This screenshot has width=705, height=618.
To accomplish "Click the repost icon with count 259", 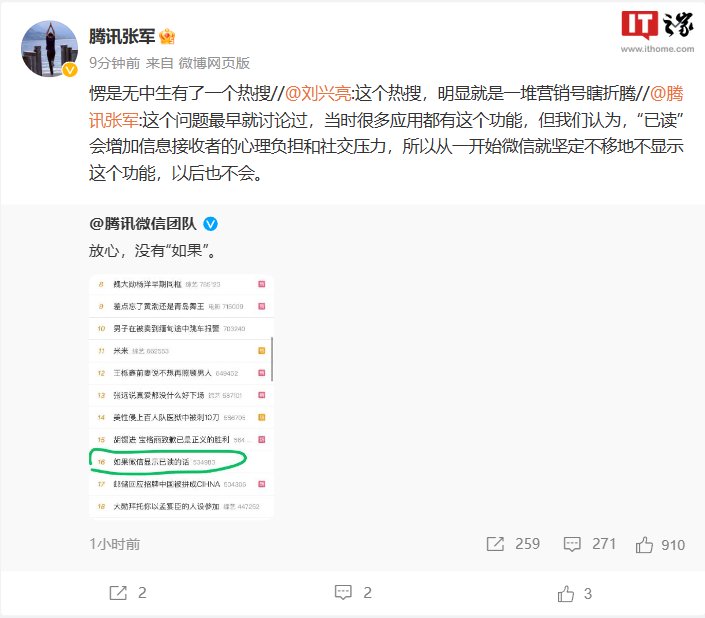I will (x=495, y=544).
